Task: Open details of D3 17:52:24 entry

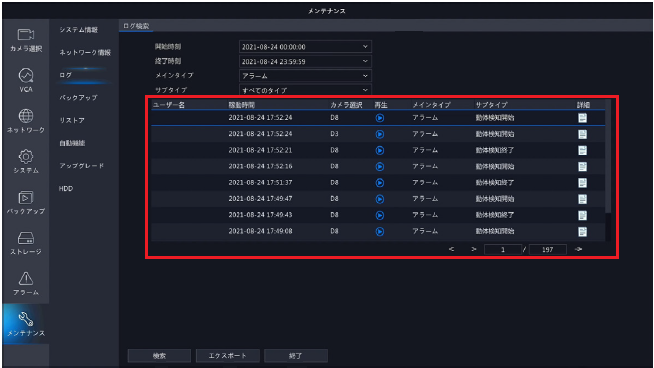Action: (x=583, y=134)
